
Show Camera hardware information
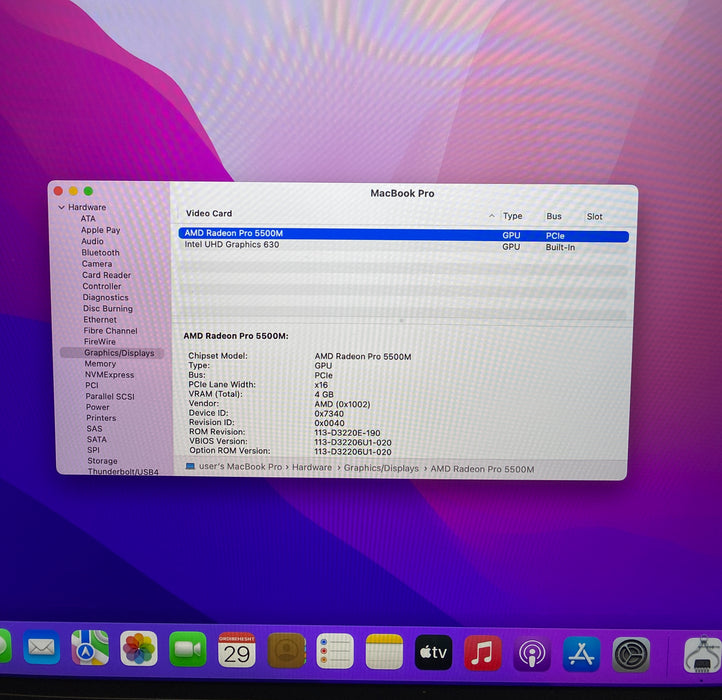[x=97, y=264]
